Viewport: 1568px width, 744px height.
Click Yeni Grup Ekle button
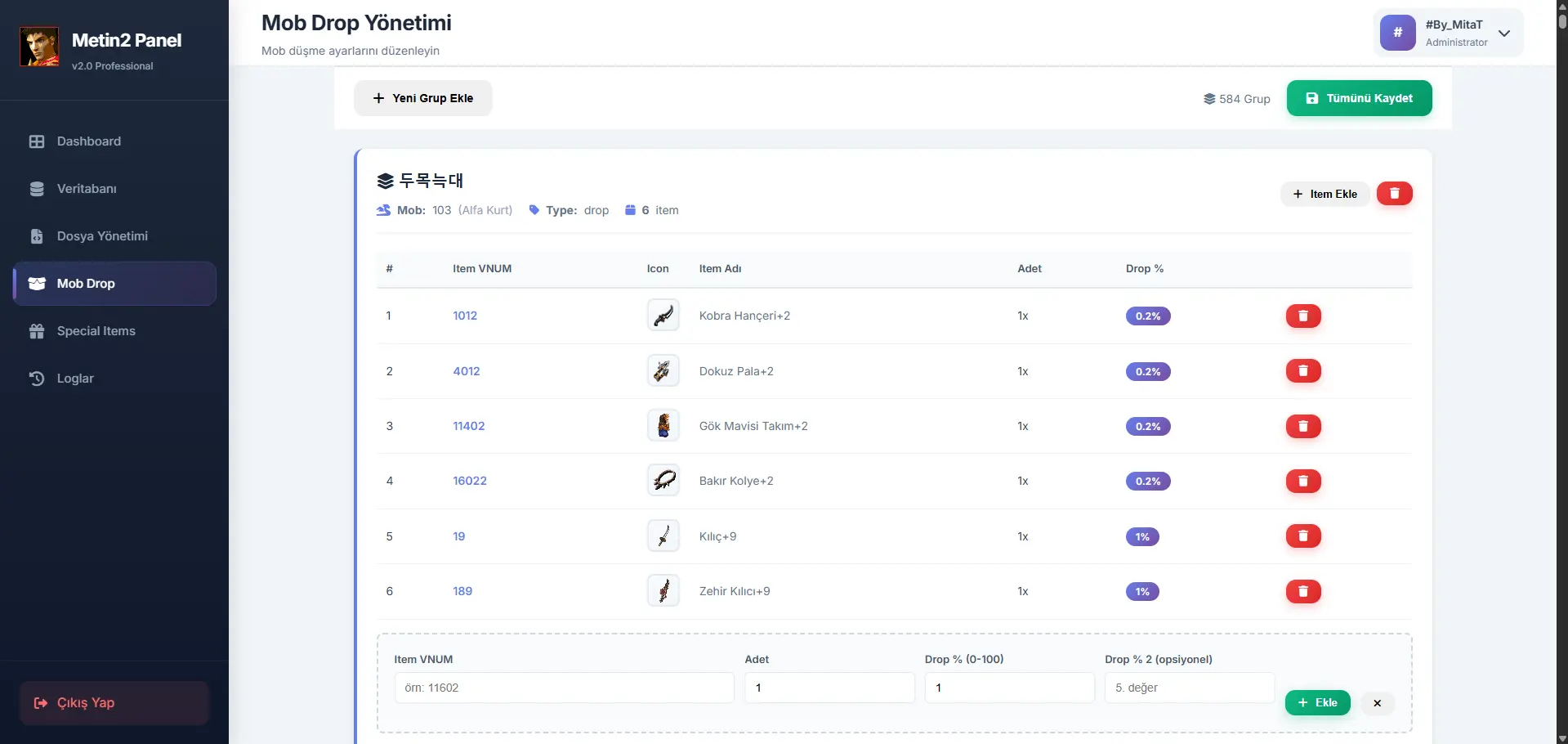pos(422,98)
